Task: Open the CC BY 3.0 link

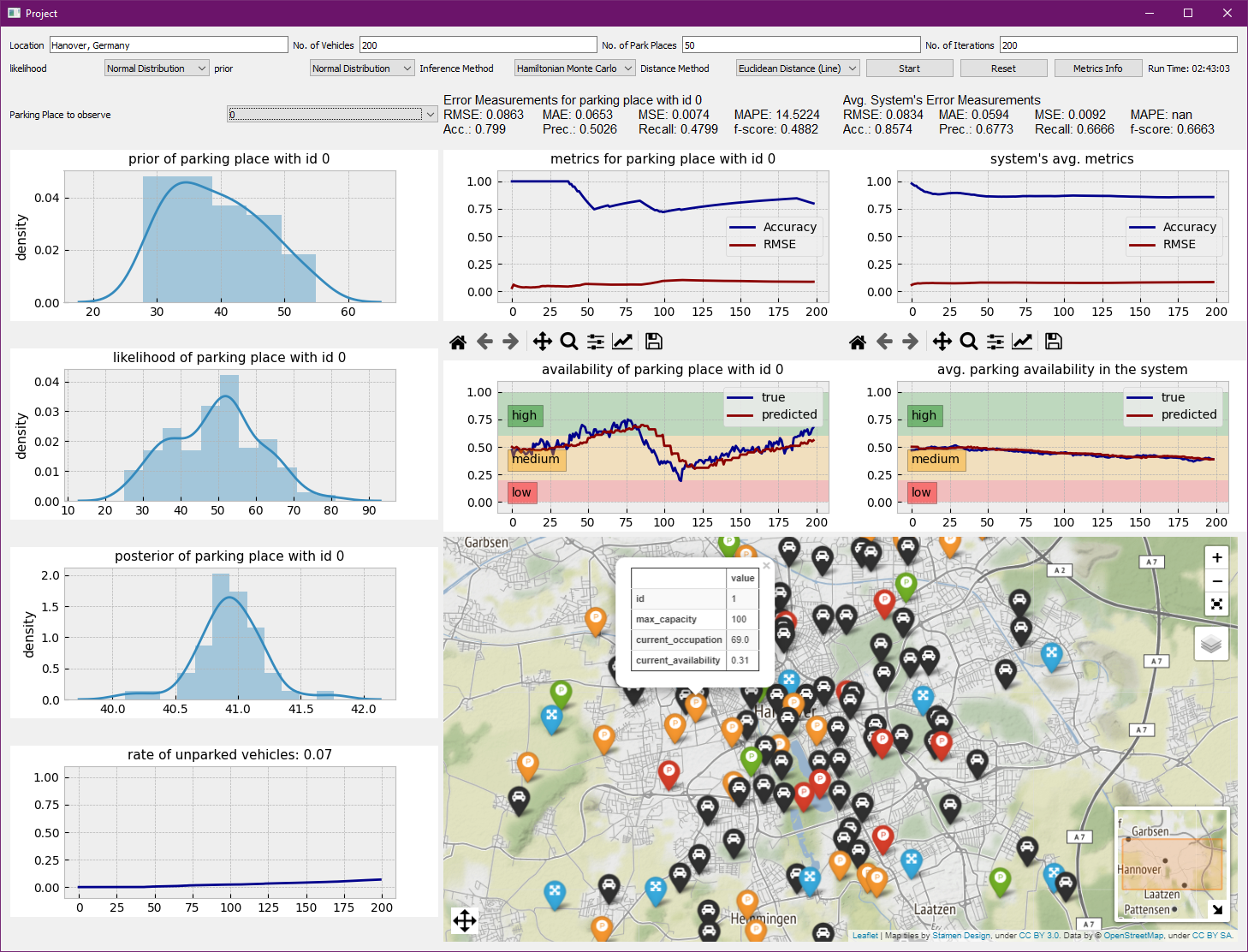Action: [x=1039, y=936]
